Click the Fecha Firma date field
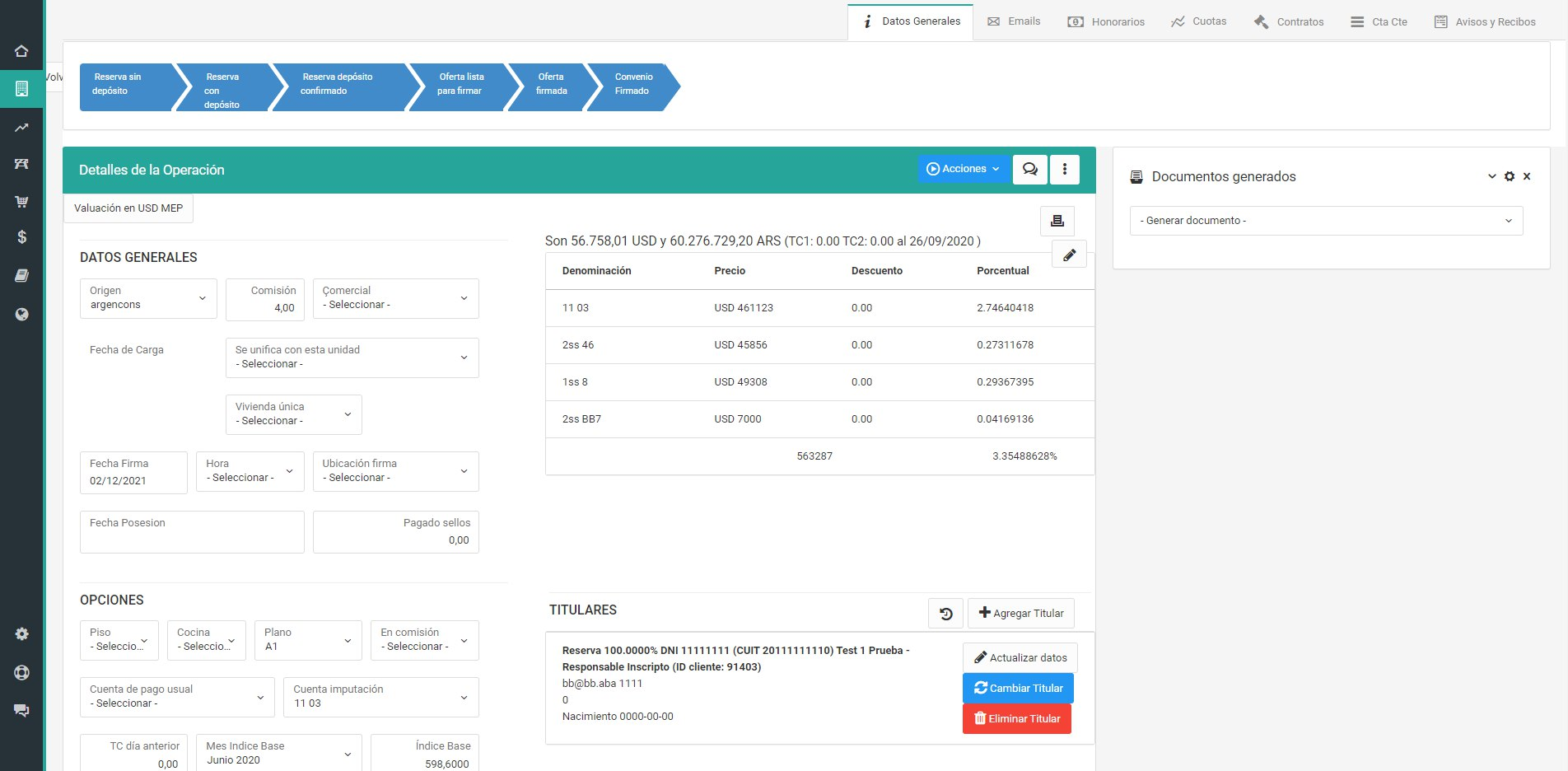Viewport: 1568px width, 771px height. pos(133,473)
